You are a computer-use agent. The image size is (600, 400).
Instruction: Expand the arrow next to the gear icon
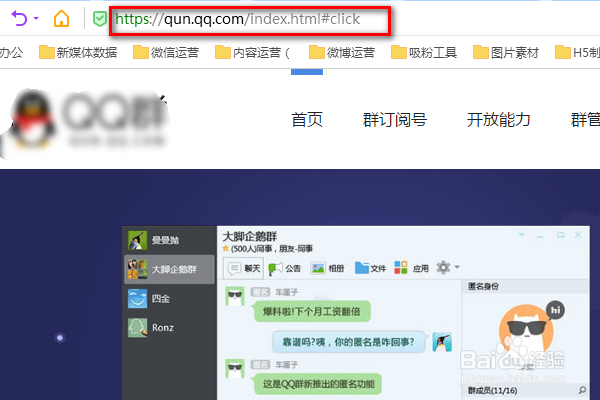[x=457, y=267]
